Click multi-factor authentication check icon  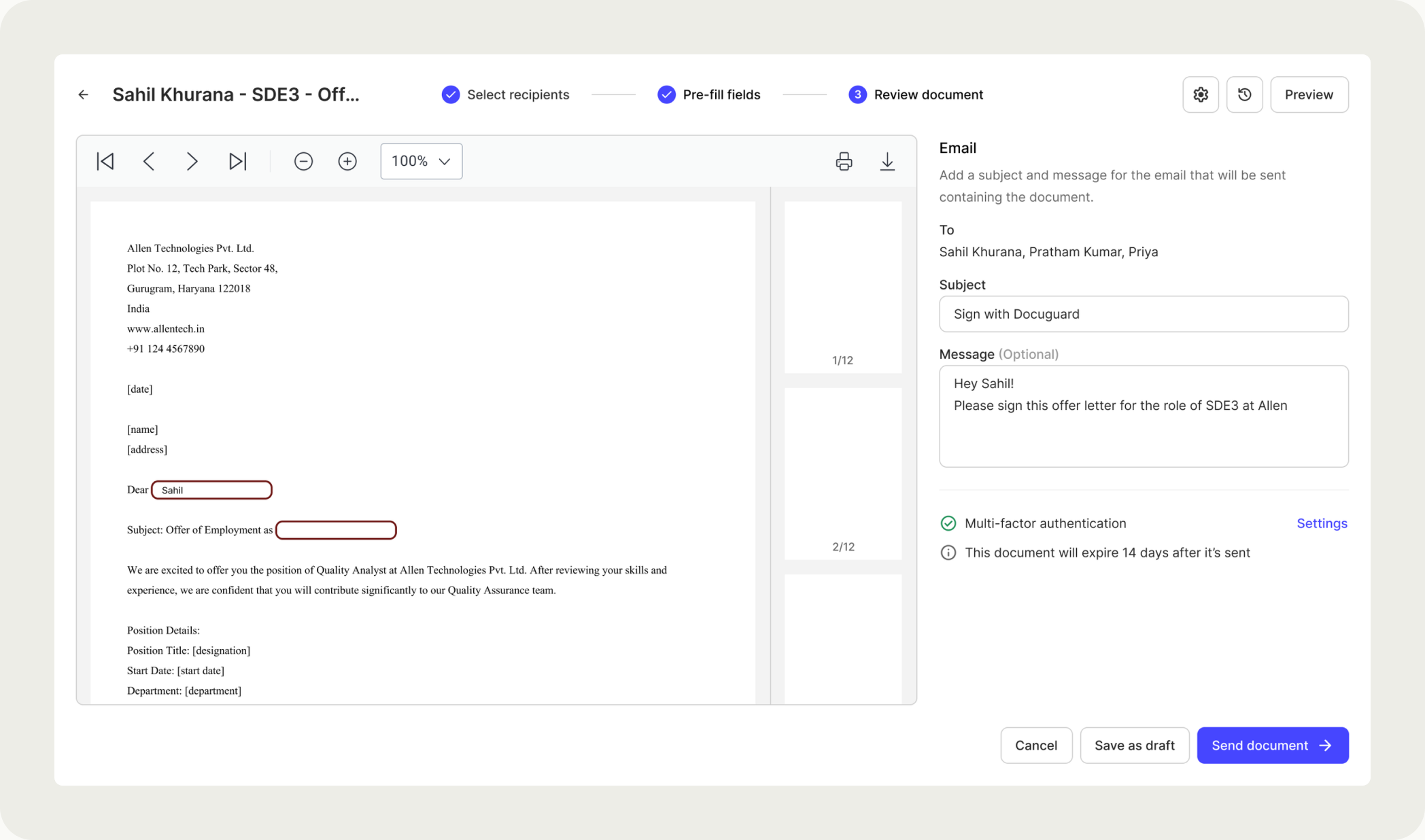tap(948, 523)
